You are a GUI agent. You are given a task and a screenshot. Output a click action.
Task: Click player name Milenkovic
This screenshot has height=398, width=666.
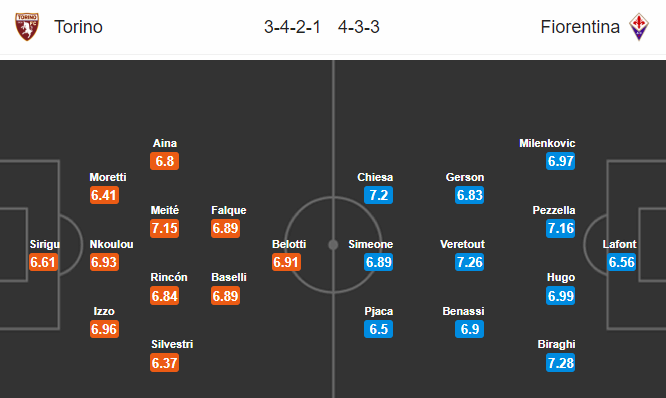coord(547,143)
